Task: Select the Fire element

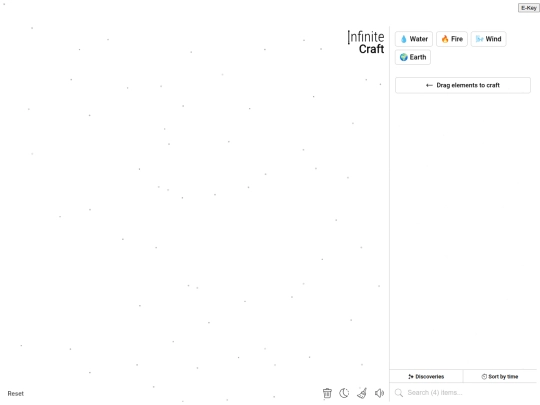Action: click(452, 39)
